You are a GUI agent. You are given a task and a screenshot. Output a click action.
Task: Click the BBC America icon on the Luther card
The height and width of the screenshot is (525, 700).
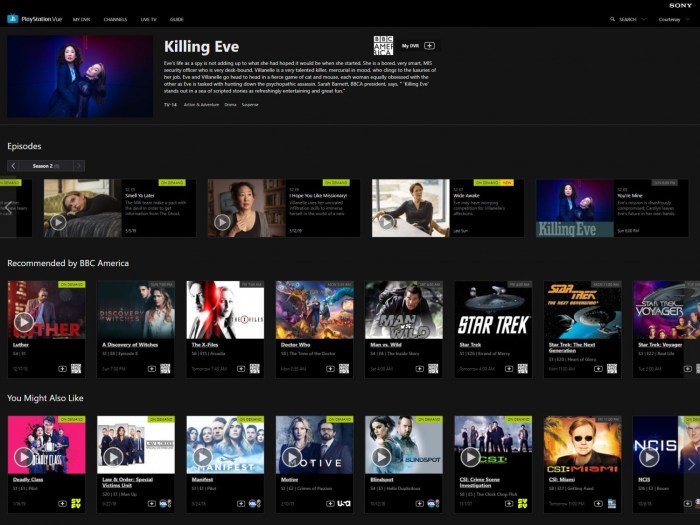tap(76, 368)
